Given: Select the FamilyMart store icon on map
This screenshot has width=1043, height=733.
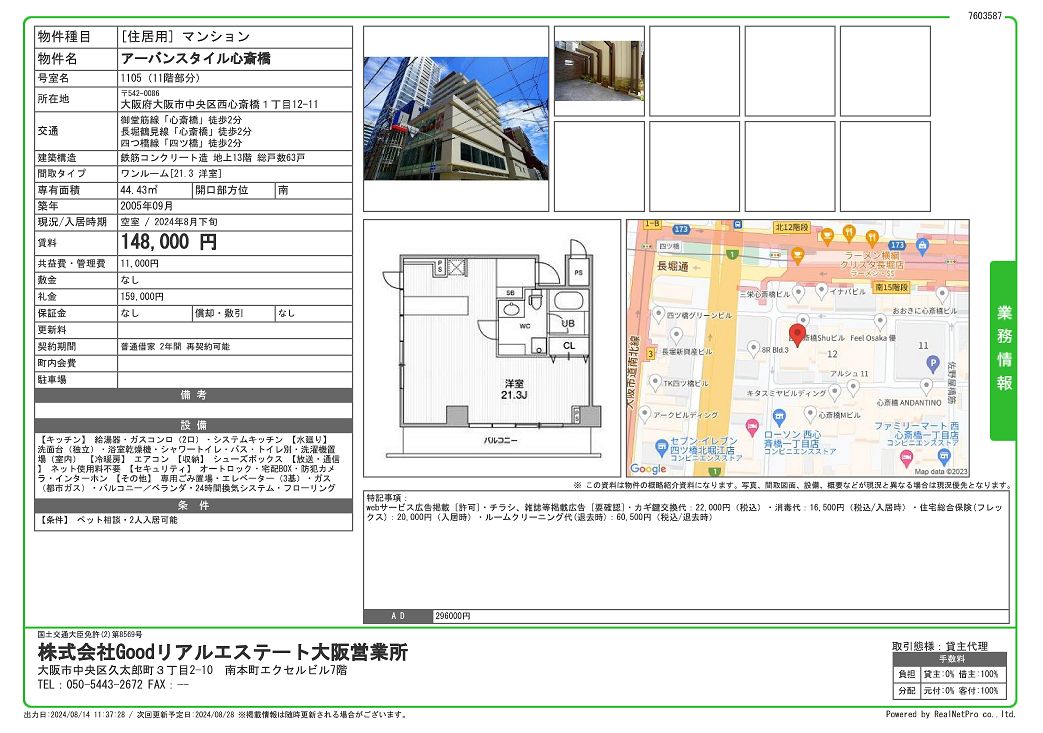Looking at the screenshot, I should [944, 456].
